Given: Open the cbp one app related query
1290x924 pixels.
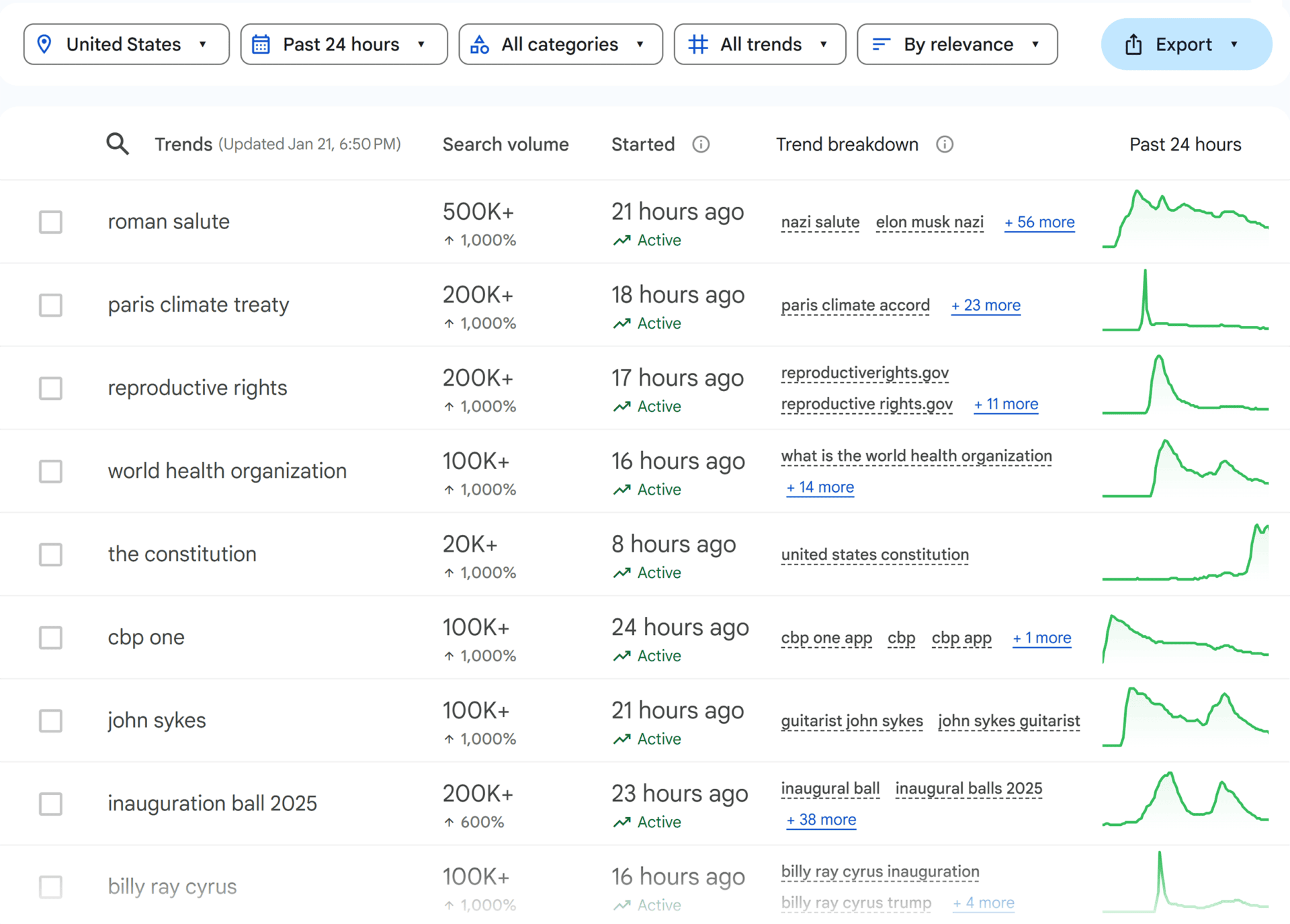Looking at the screenshot, I should click(x=826, y=638).
